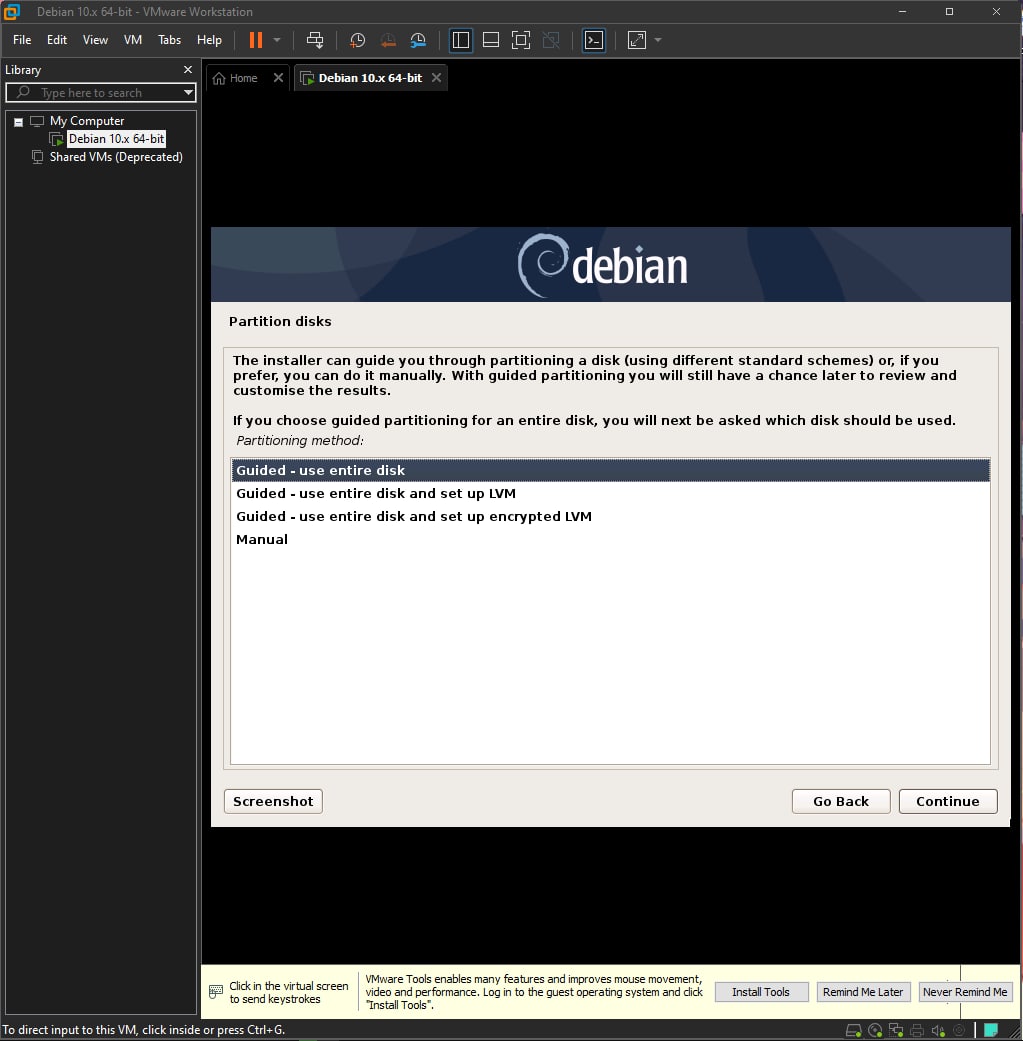This screenshot has width=1023, height=1041.
Task: Open the stretch options dropdown arrow
Action: [658, 40]
